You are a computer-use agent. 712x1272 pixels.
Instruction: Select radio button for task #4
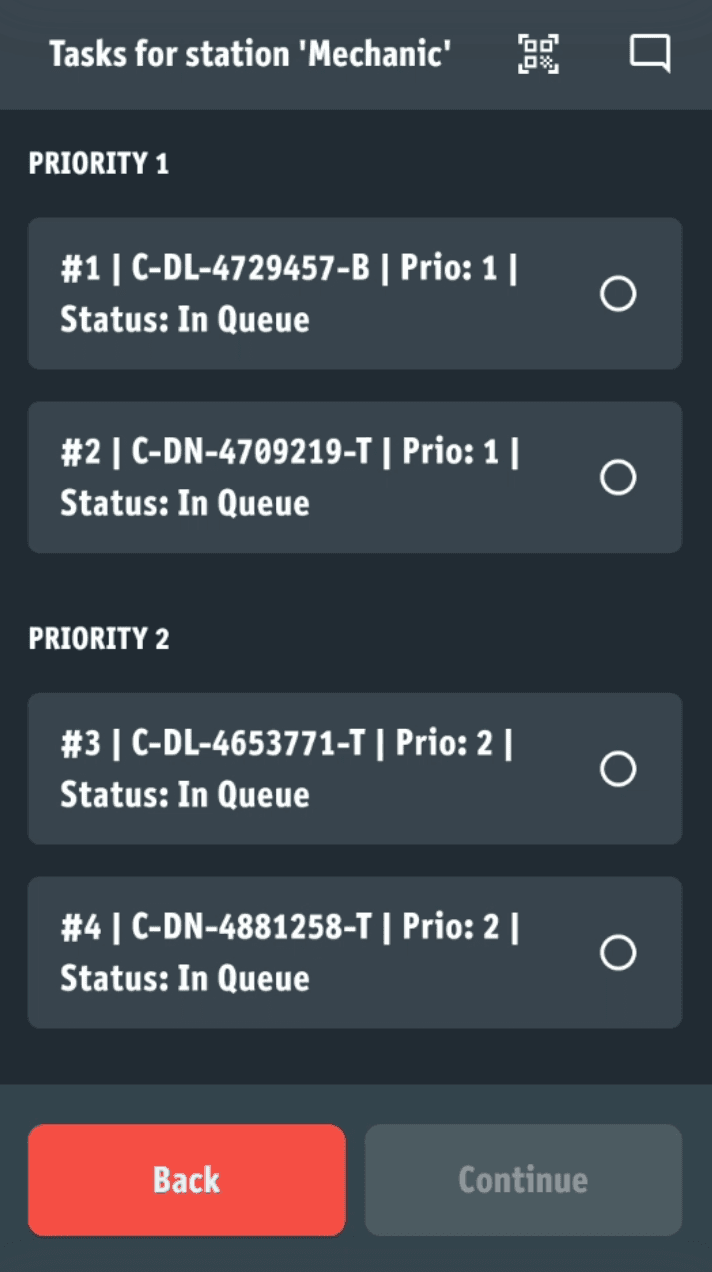[618, 952]
